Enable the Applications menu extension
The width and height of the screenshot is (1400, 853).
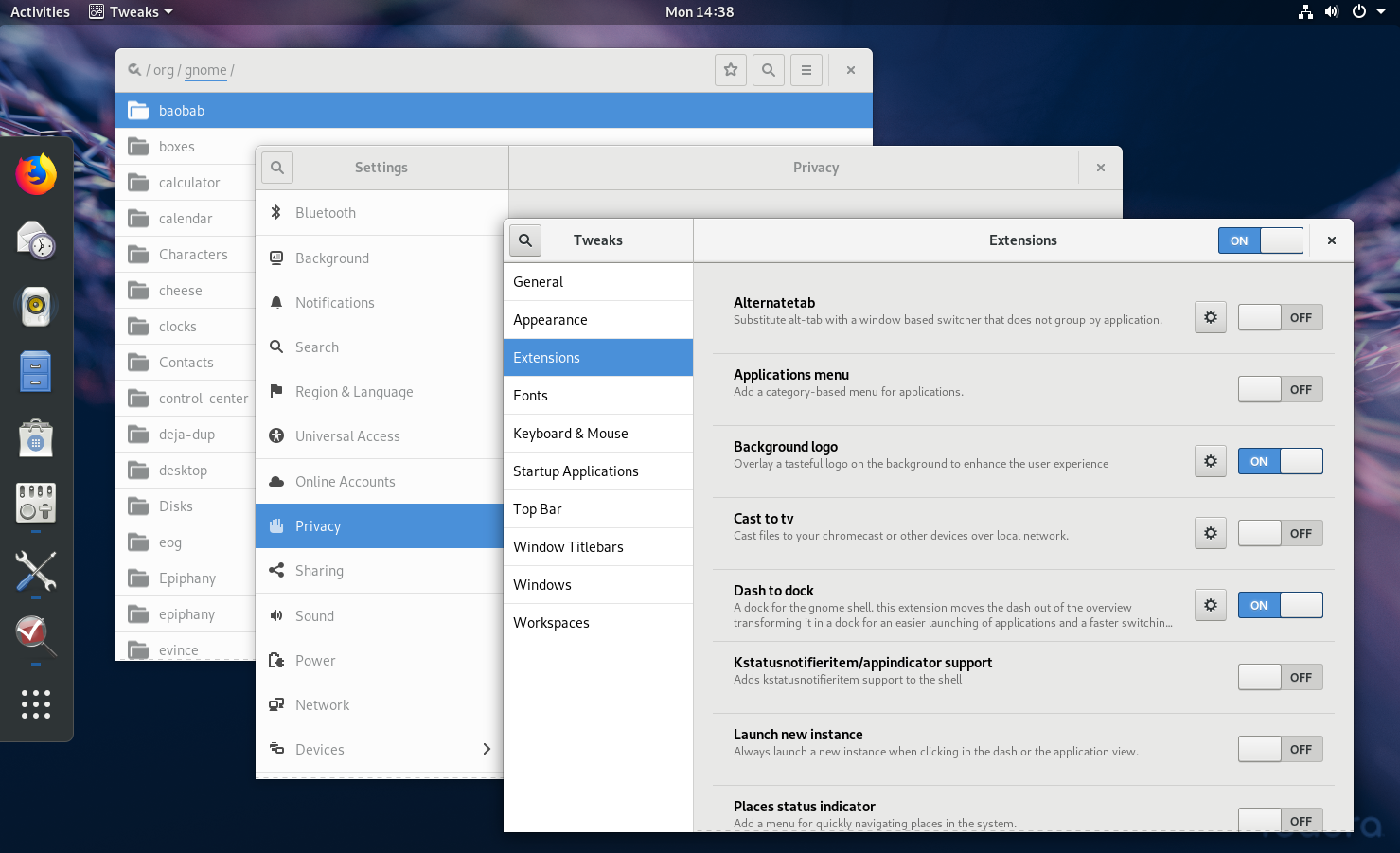tap(1281, 389)
